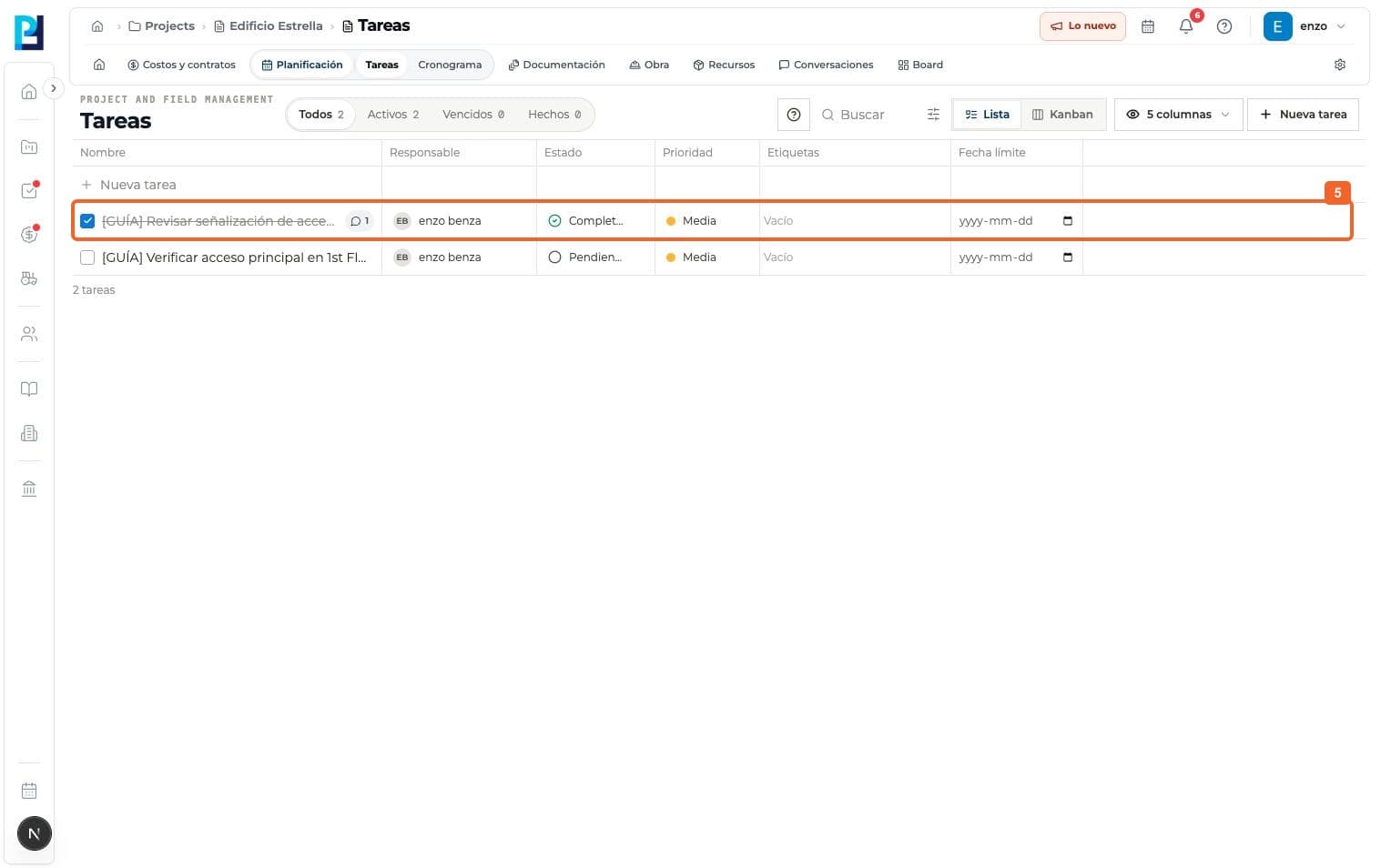Viewport: 1381px width, 868px height.
Task: Go to Edificio Estrella breadcrumb
Action: pyautogui.click(x=269, y=26)
